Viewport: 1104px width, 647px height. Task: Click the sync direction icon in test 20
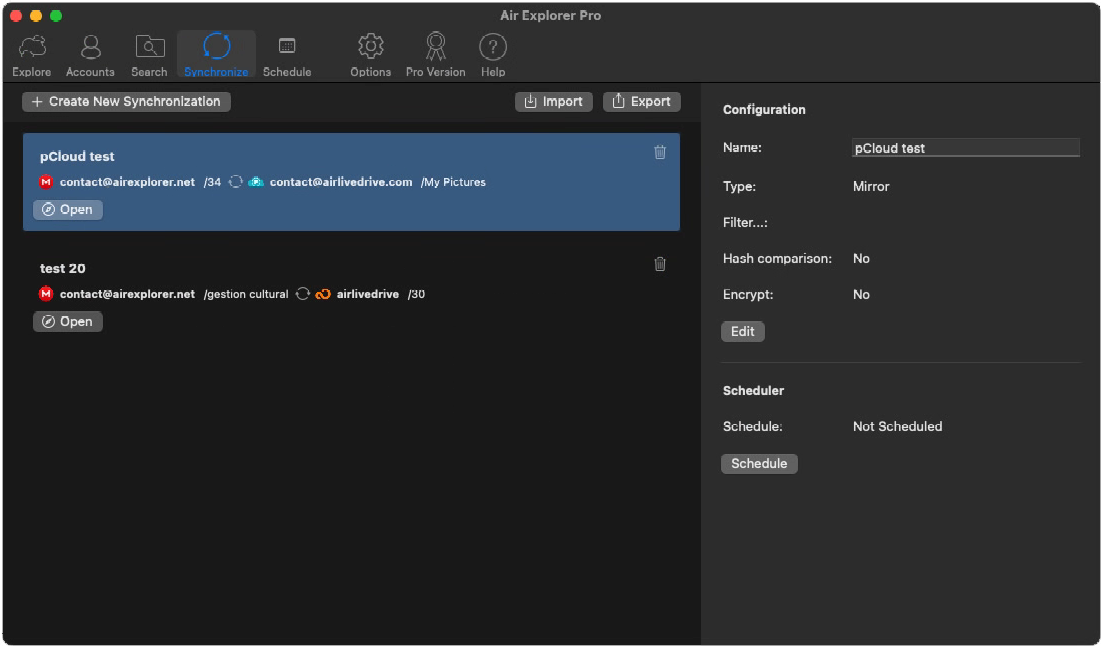pyautogui.click(x=303, y=294)
